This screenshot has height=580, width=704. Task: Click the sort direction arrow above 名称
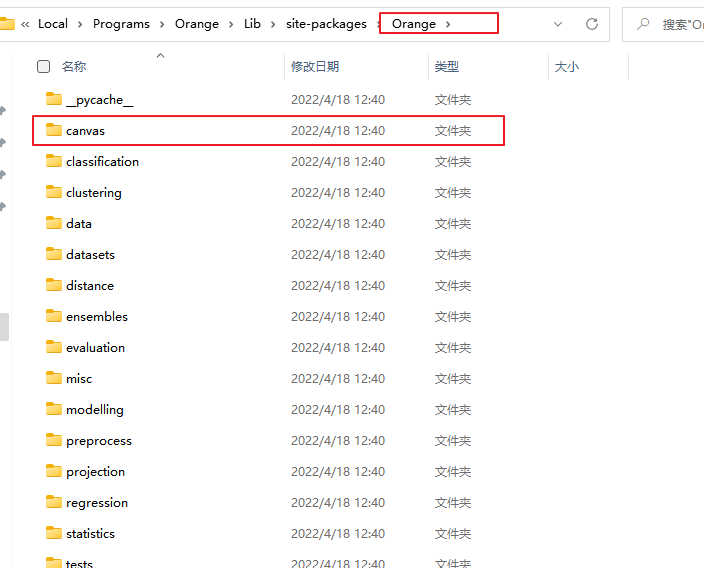(160, 55)
